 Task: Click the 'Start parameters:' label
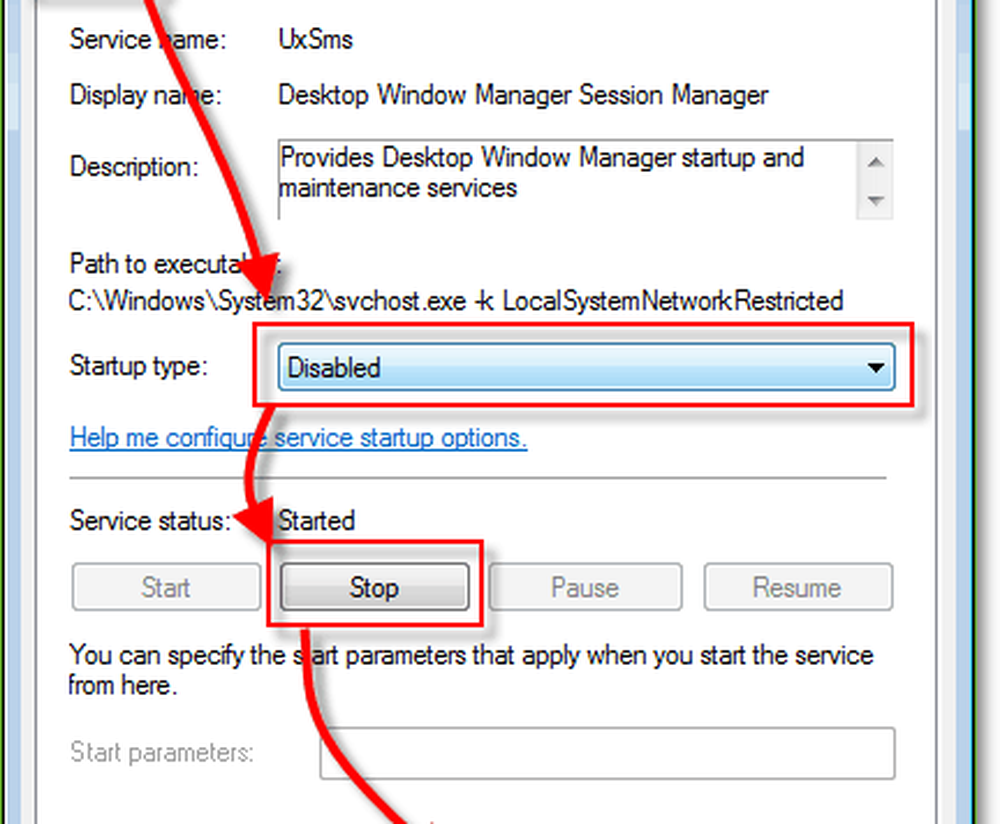[x=161, y=752]
